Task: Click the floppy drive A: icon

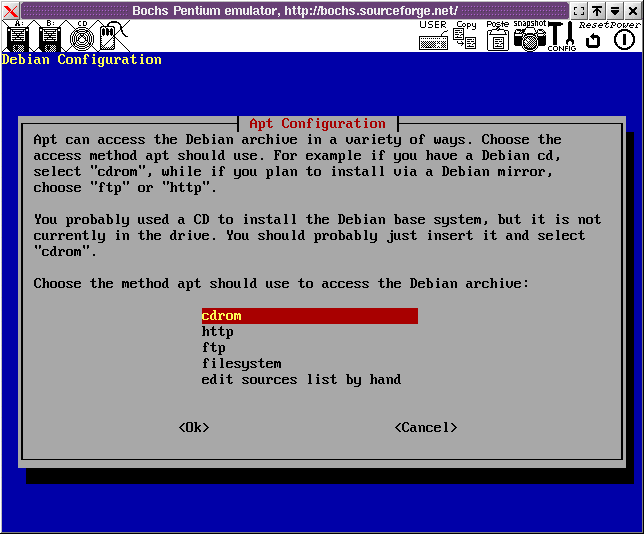Action: pyautogui.click(x=17, y=37)
